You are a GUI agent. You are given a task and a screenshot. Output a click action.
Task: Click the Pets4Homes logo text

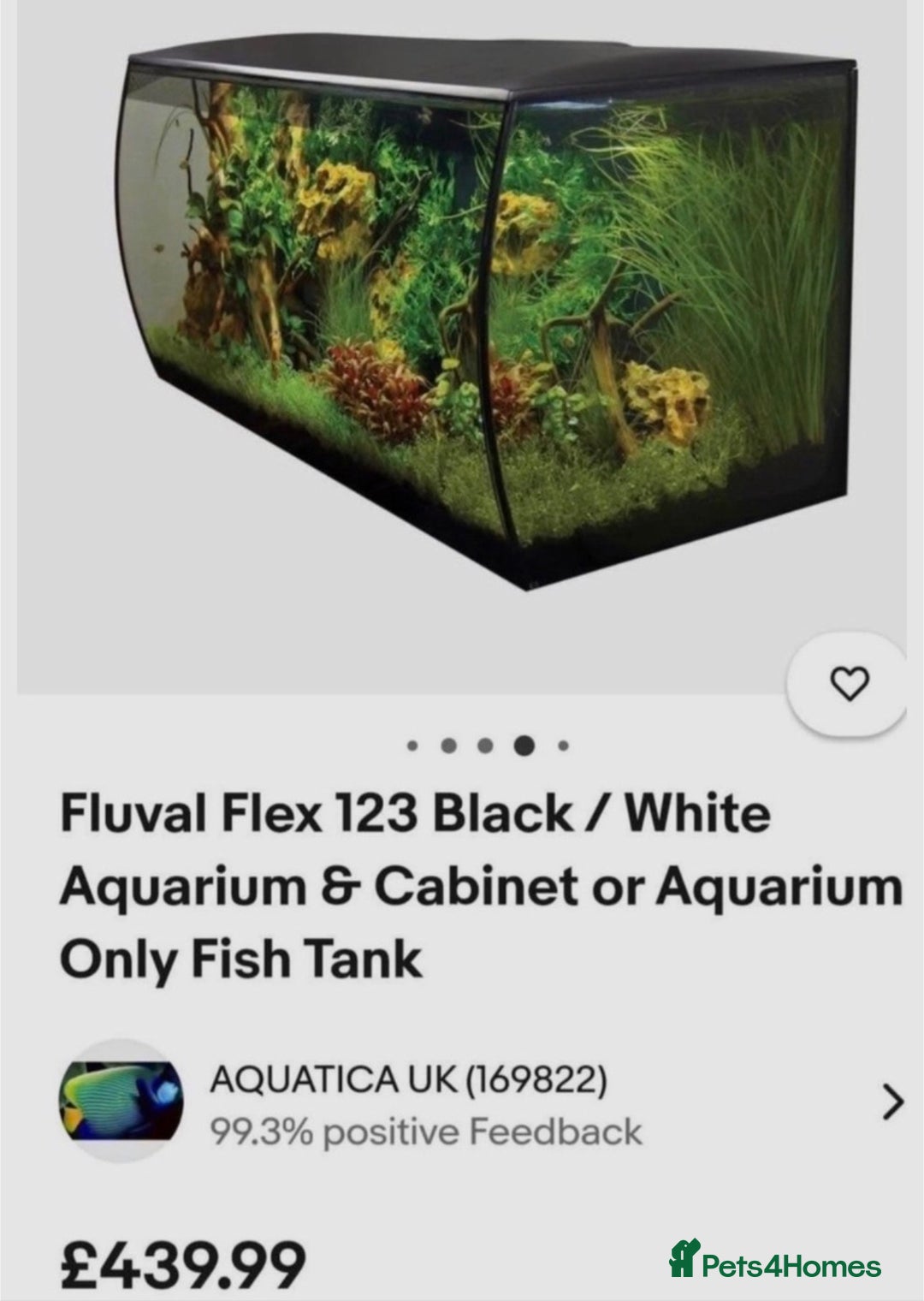[x=791, y=1266]
